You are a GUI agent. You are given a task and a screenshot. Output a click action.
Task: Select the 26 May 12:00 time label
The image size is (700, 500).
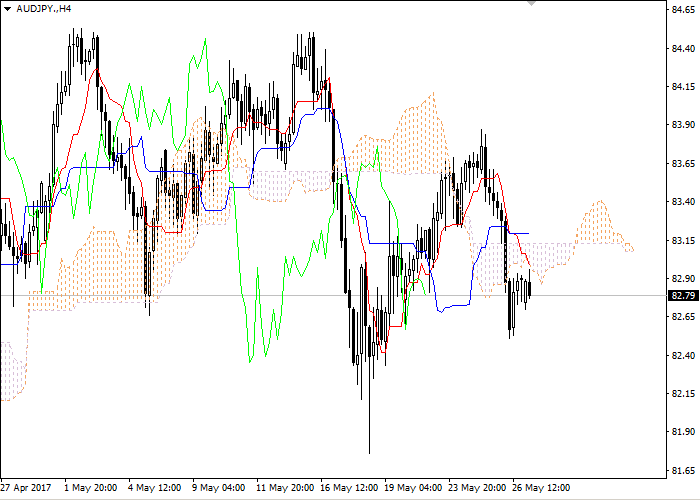541,488
